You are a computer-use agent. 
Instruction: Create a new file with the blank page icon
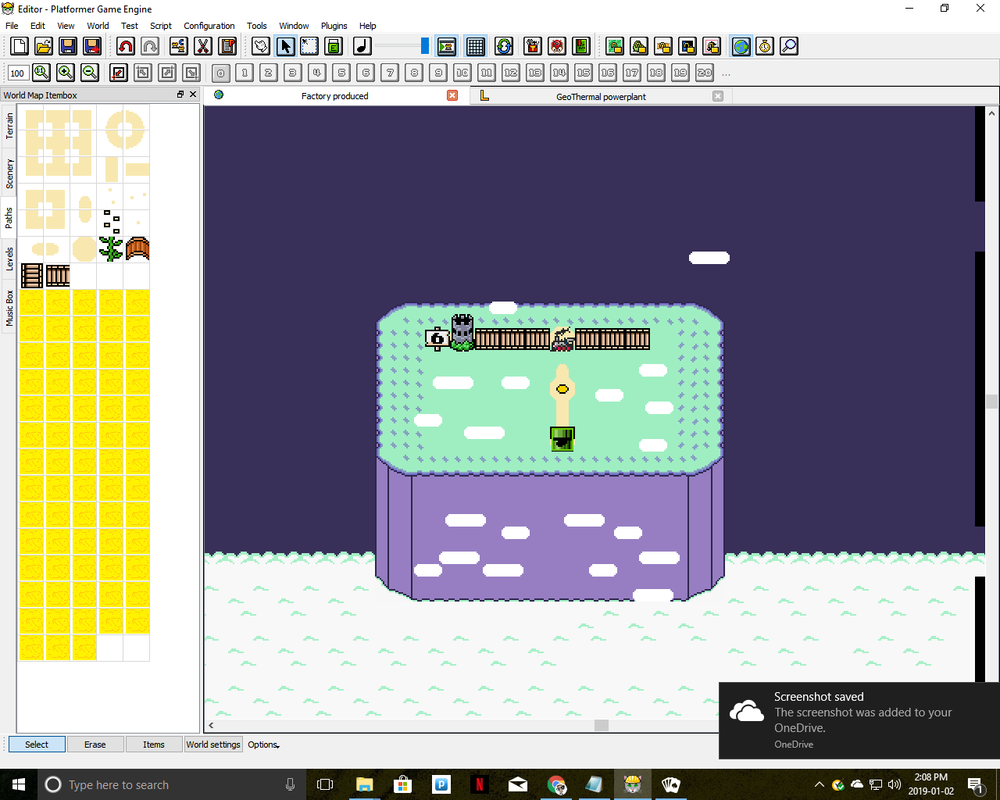(19, 46)
